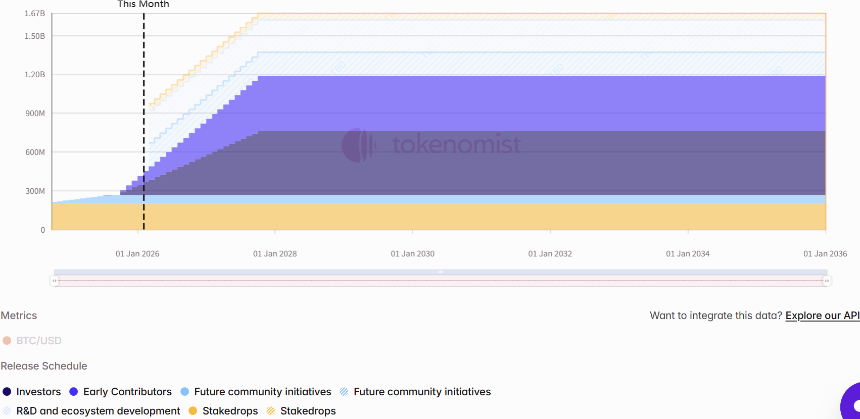Screen dimensions: 860x419
Task: Click the top center grip of range slider
Action: point(441,272)
